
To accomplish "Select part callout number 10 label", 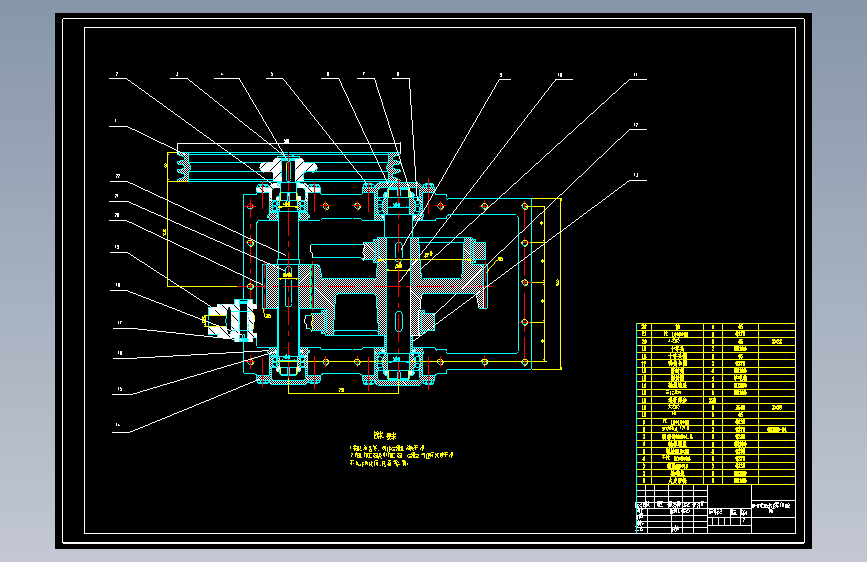I will coord(560,75).
